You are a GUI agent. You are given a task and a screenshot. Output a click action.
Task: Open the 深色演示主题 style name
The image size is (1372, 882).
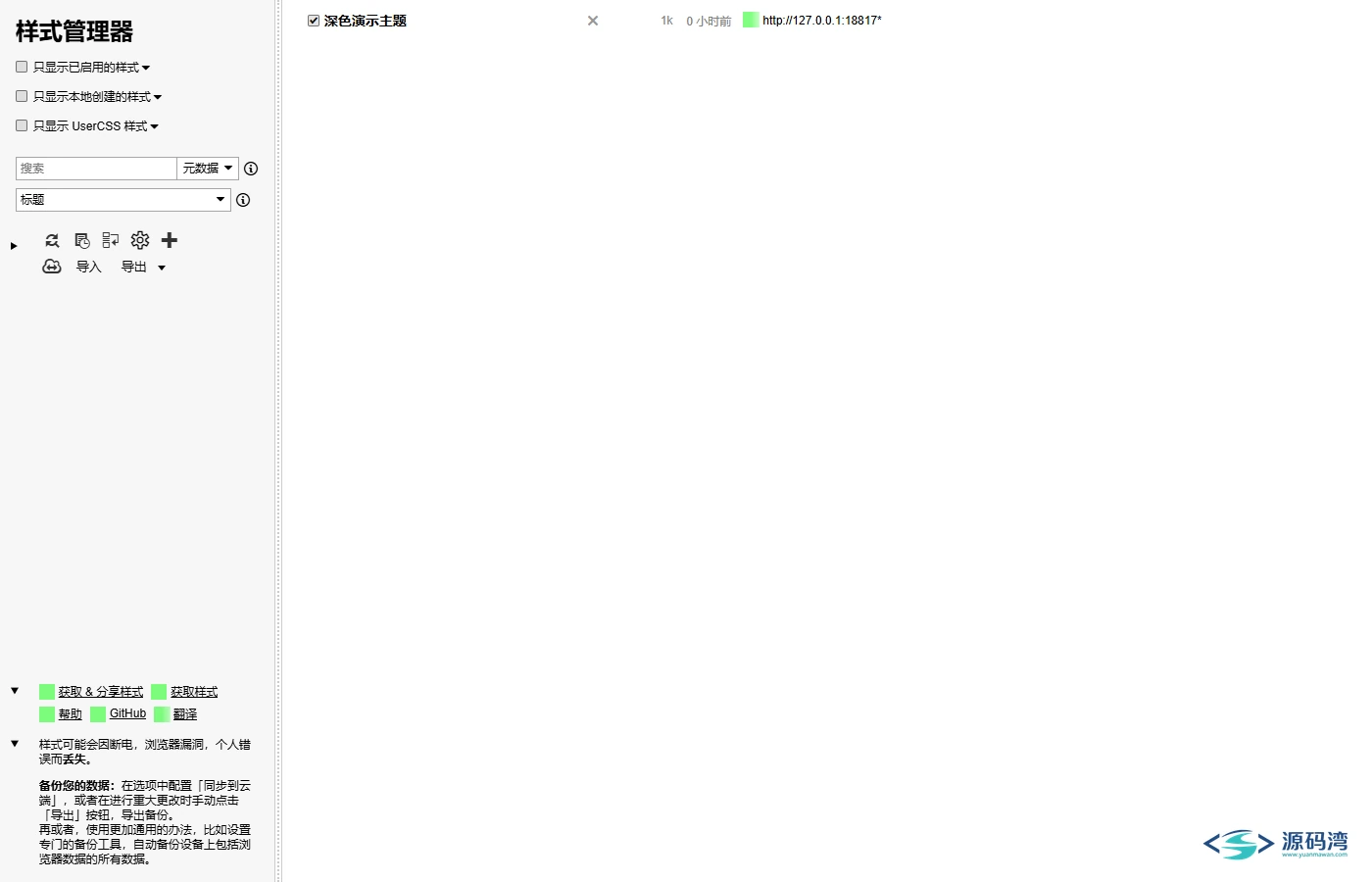coord(366,21)
